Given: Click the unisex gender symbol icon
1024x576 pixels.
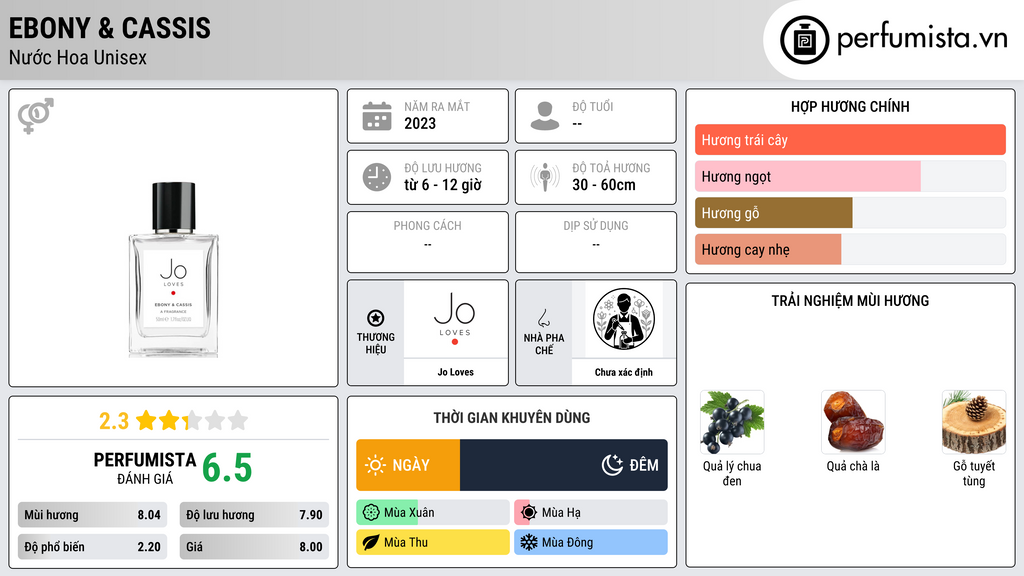Looking at the screenshot, I should 35,116.
